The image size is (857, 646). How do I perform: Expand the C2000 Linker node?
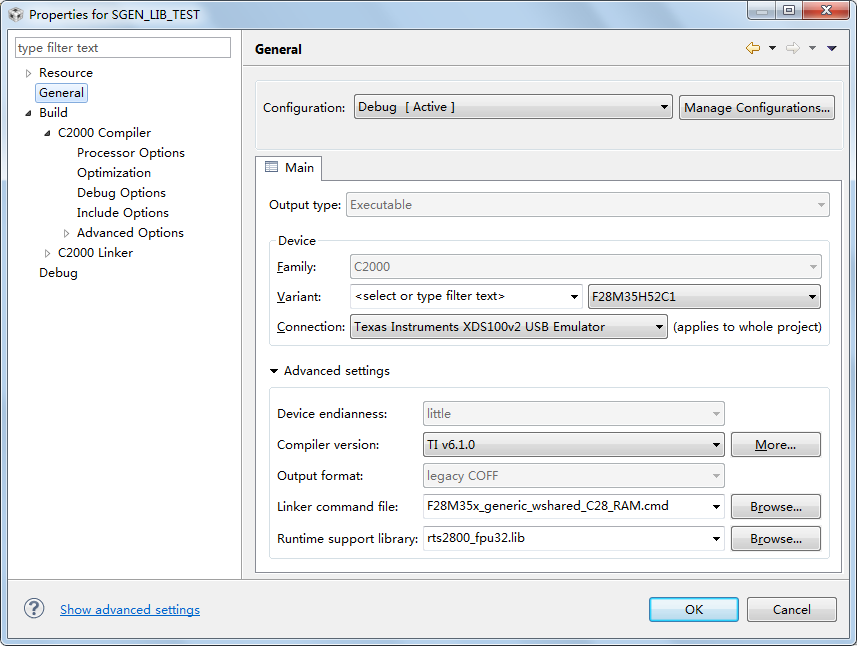coord(47,253)
